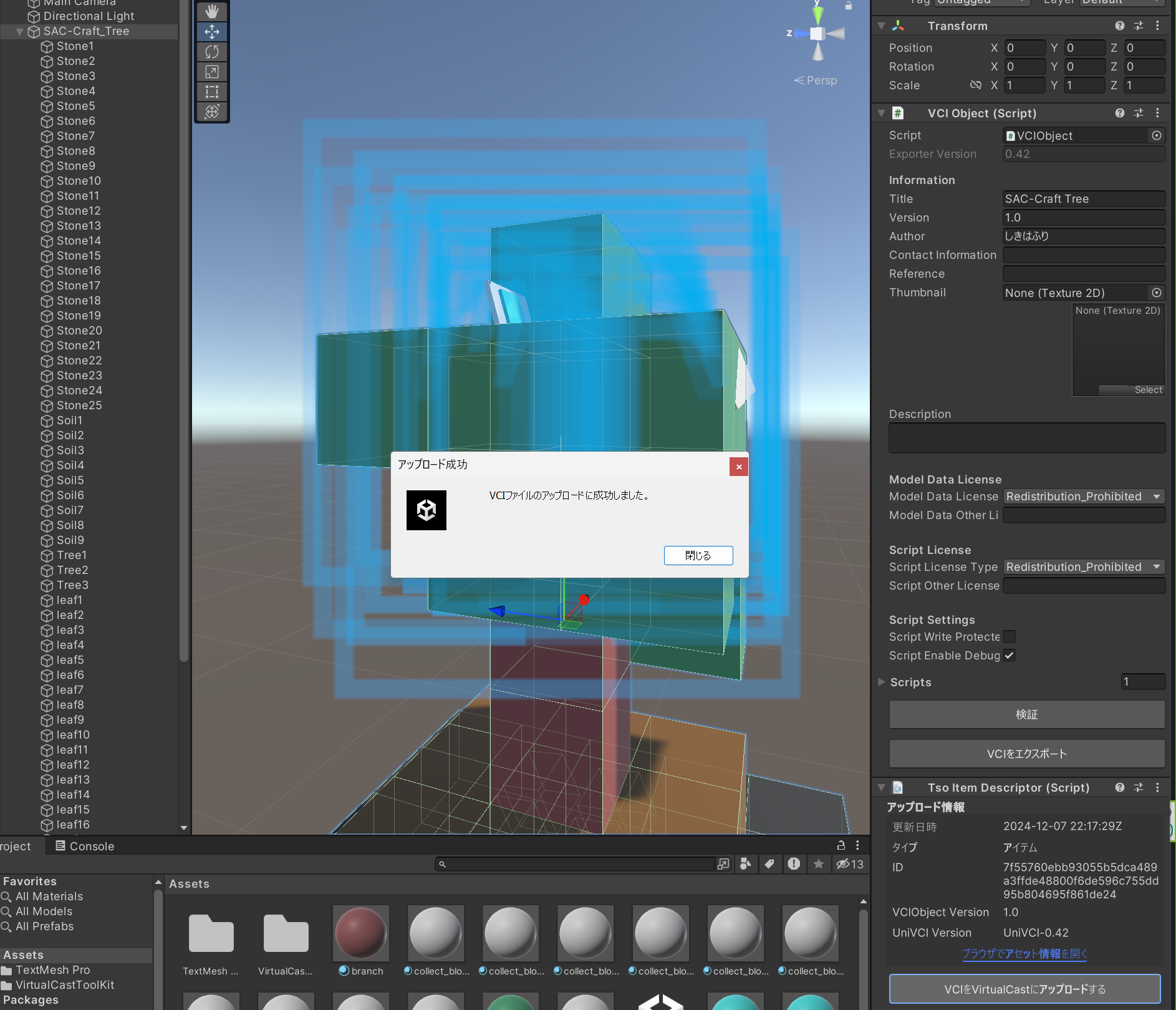The height and width of the screenshot is (1010, 1176).
Task: Toggle Project panel lock
Action: point(841,845)
